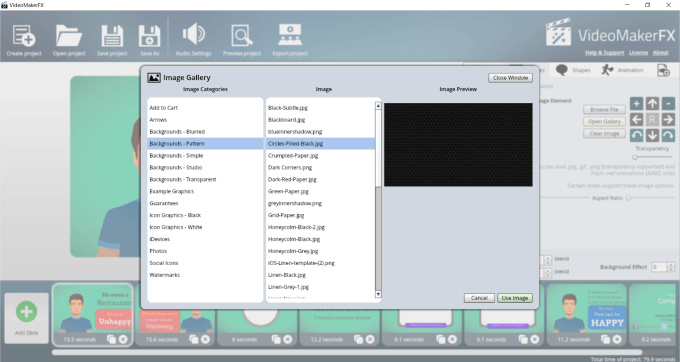The image size is (680, 362).
Task: Click the Create project icon
Action: [24, 36]
